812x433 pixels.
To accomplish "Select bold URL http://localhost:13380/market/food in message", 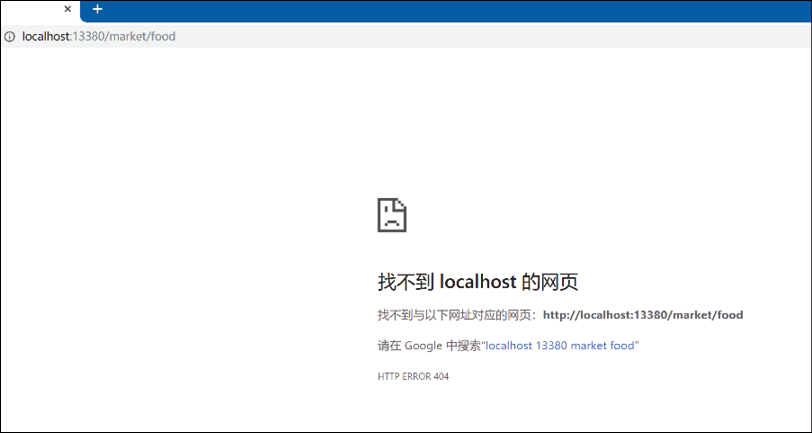I will 643,315.
